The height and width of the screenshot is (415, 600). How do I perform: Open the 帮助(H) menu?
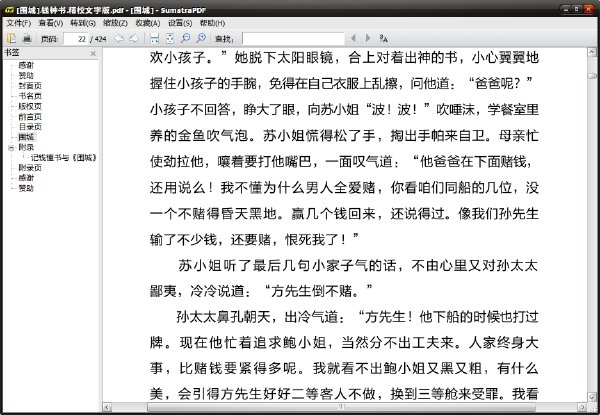[212, 23]
